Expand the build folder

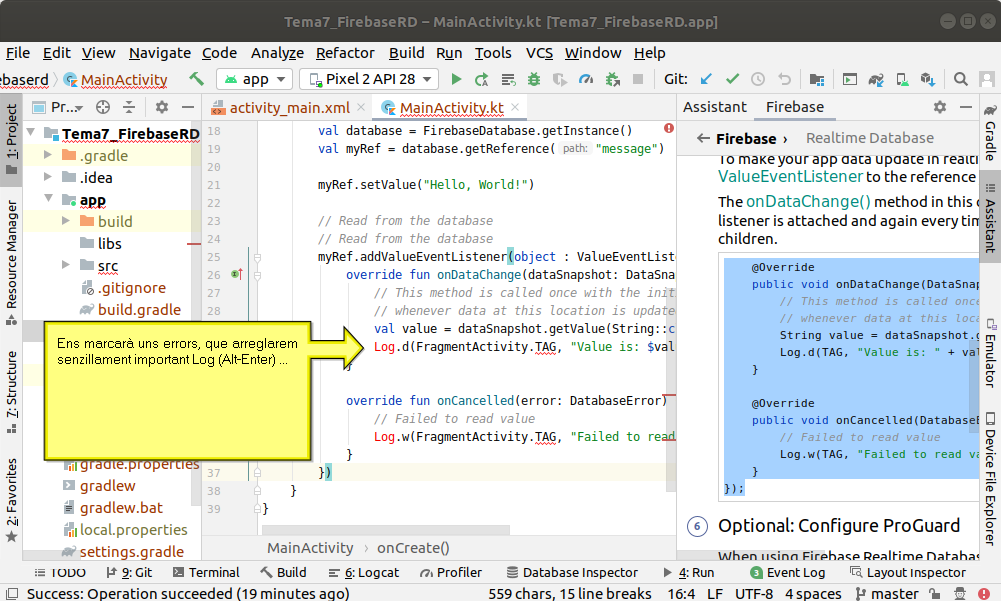coord(66,220)
